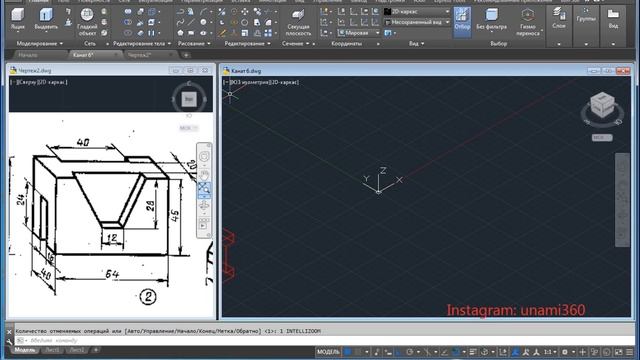Click the command line customize wrench icon
Screen dimensions: 640x360
pos(9,341)
